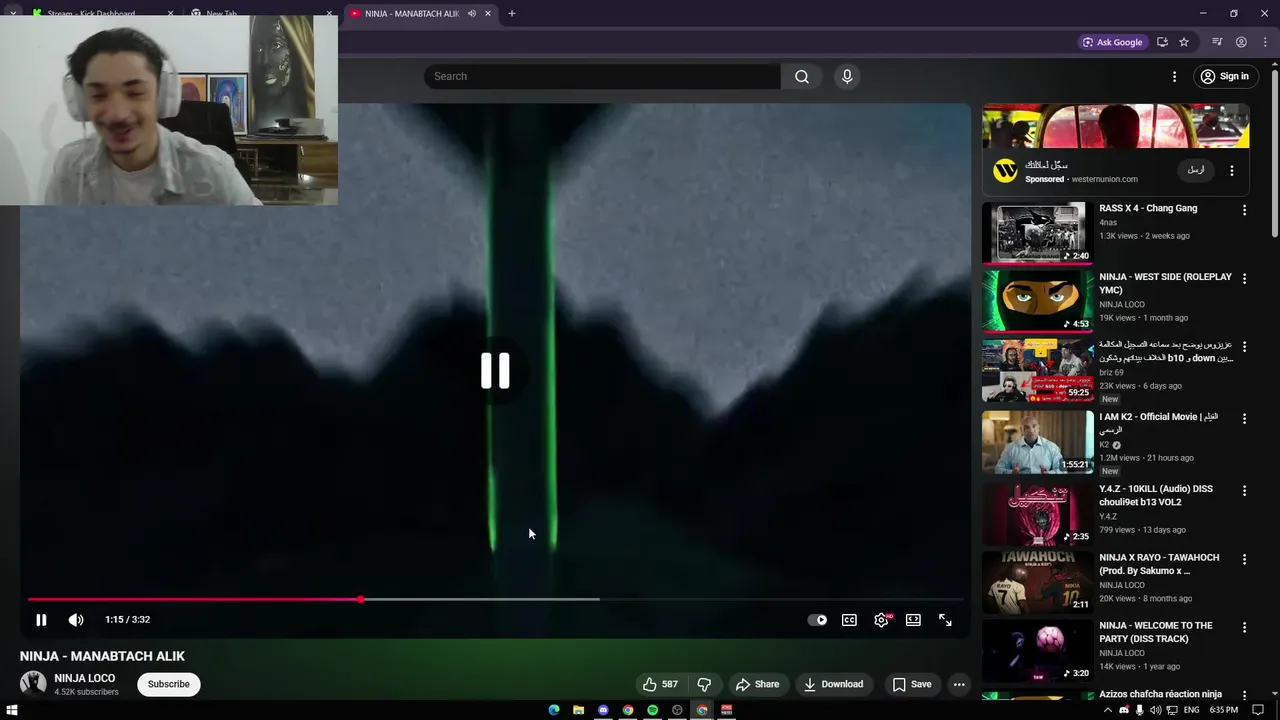The height and width of the screenshot is (720, 1280).
Task: Close the NINJA - MANABTACH ALIK tab
Action: pos(488,14)
